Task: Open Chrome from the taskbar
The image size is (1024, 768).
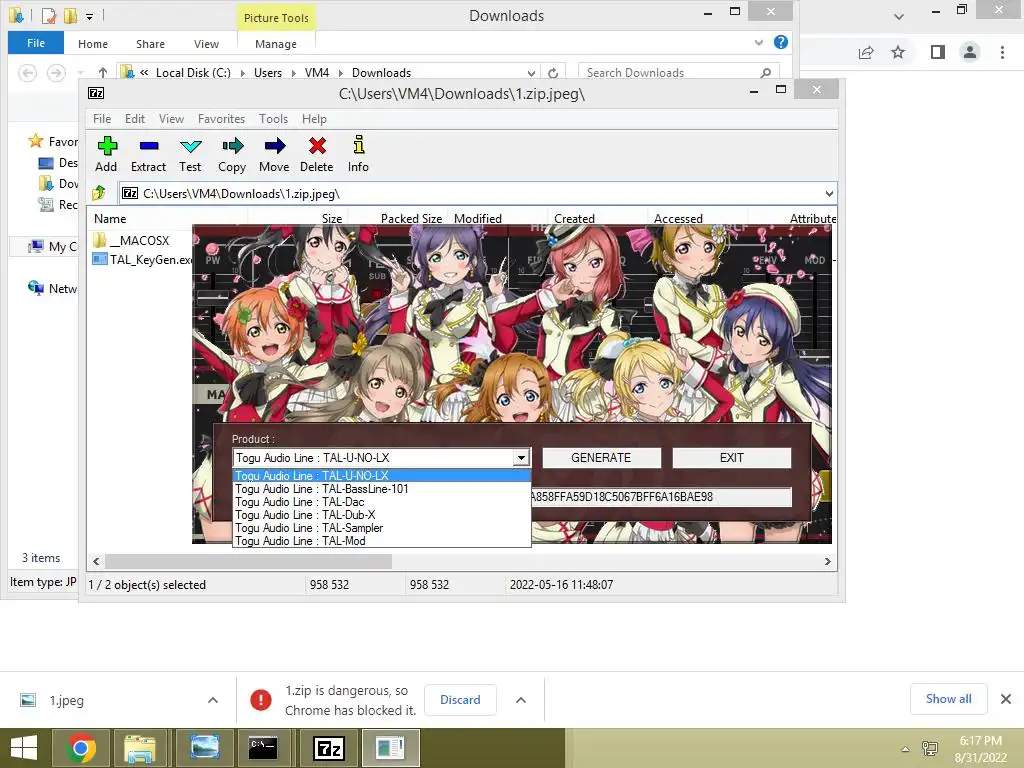Action: (82, 748)
